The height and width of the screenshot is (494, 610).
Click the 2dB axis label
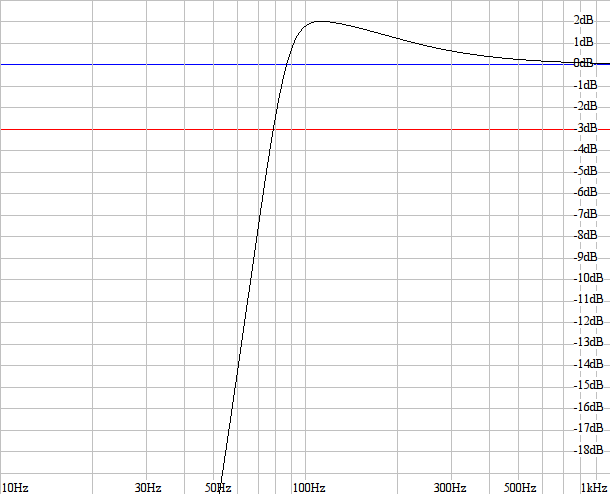[x=583, y=20]
